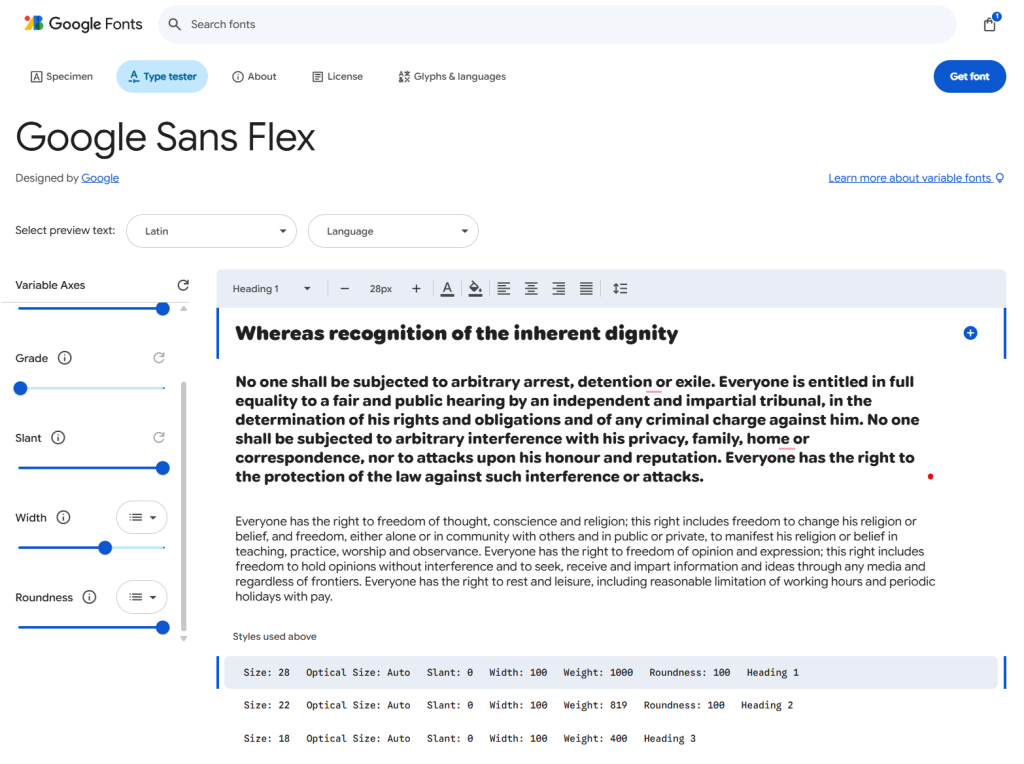
Task: Show info about the Slant axis
Action: 58,438
